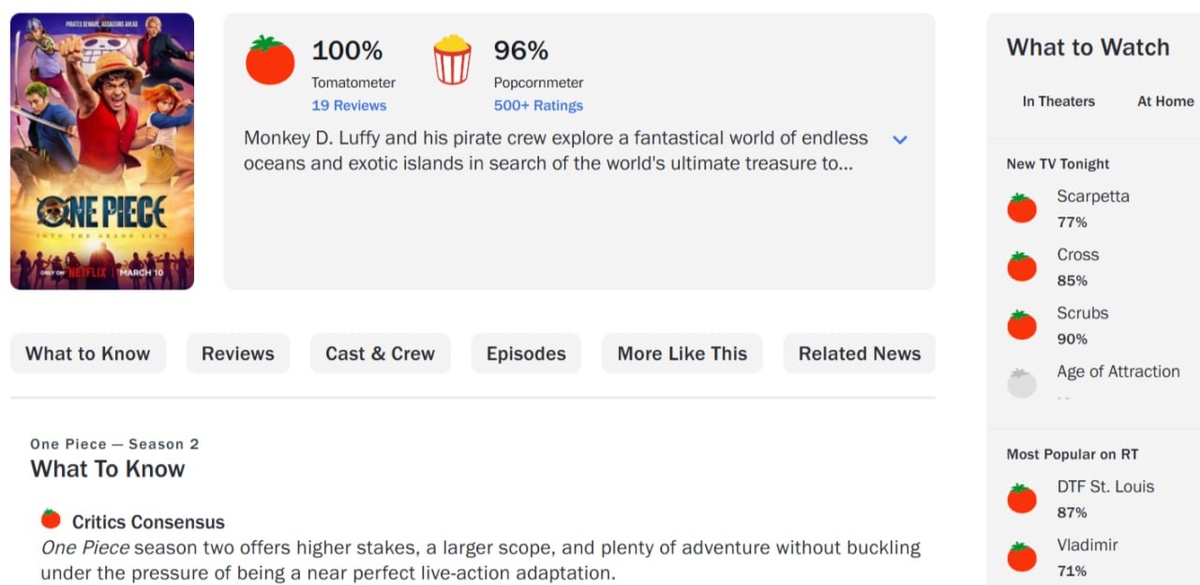Click the One Piece poster thumbnail
The width and height of the screenshot is (1200, 585).
point(102,151)
